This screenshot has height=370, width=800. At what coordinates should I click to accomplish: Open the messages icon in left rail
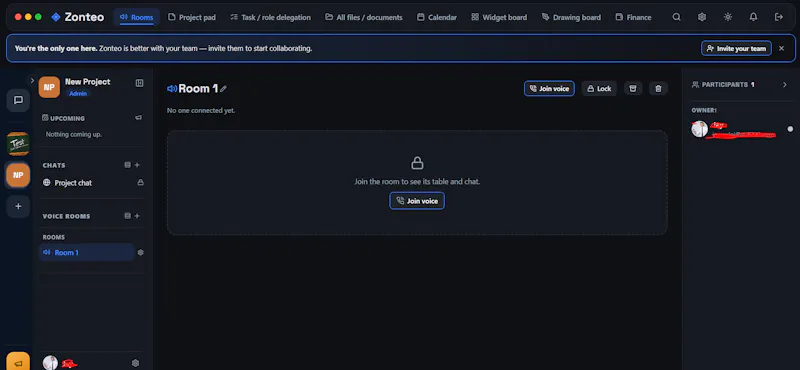[18, 100]
